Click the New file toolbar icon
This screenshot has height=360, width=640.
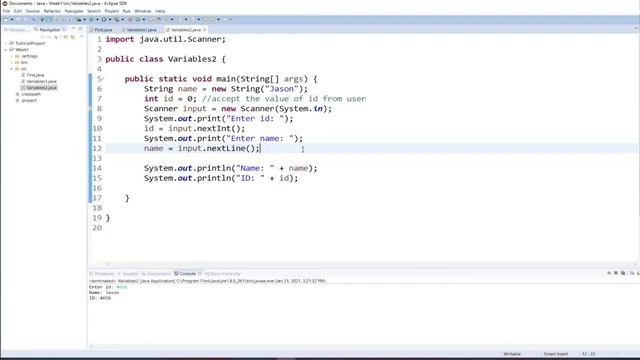(x=6, y=19)
